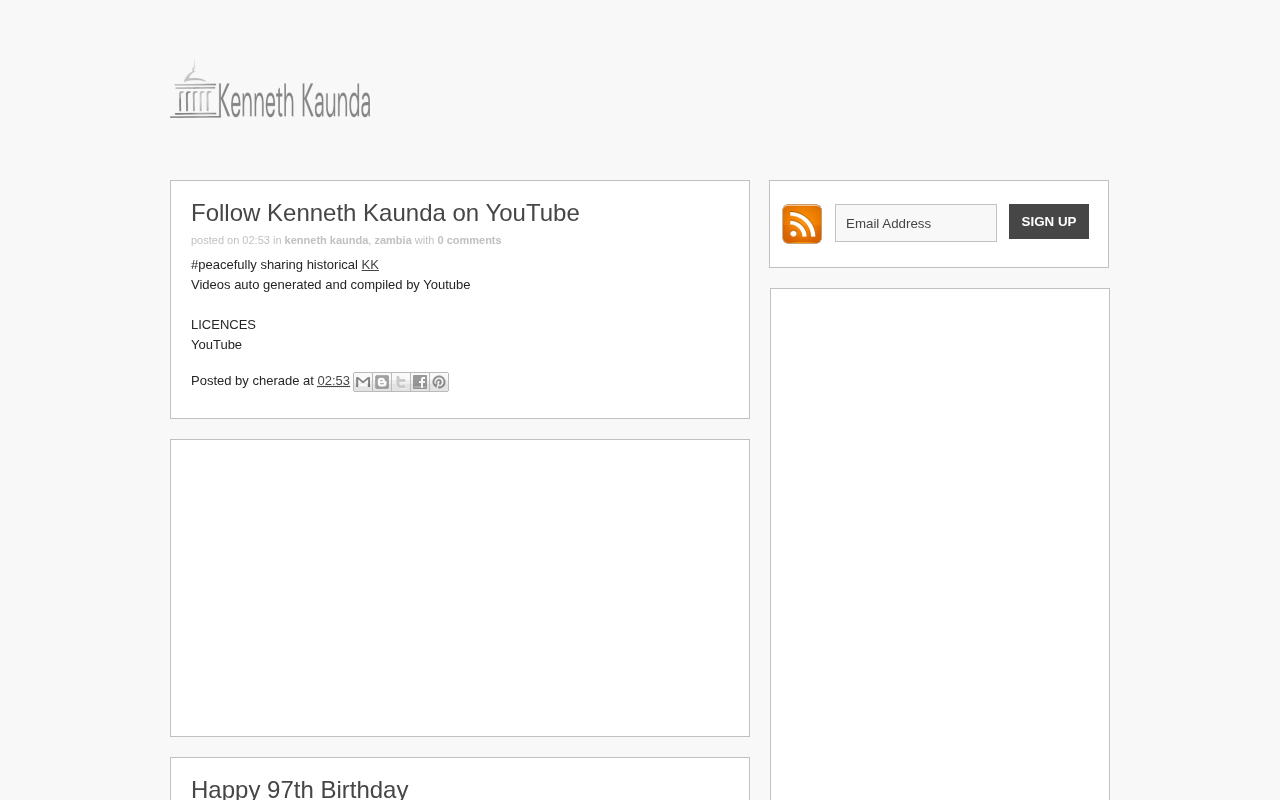Share the post to Twitter
Viewport: 1280px width, 800px height.
(401, 382)
